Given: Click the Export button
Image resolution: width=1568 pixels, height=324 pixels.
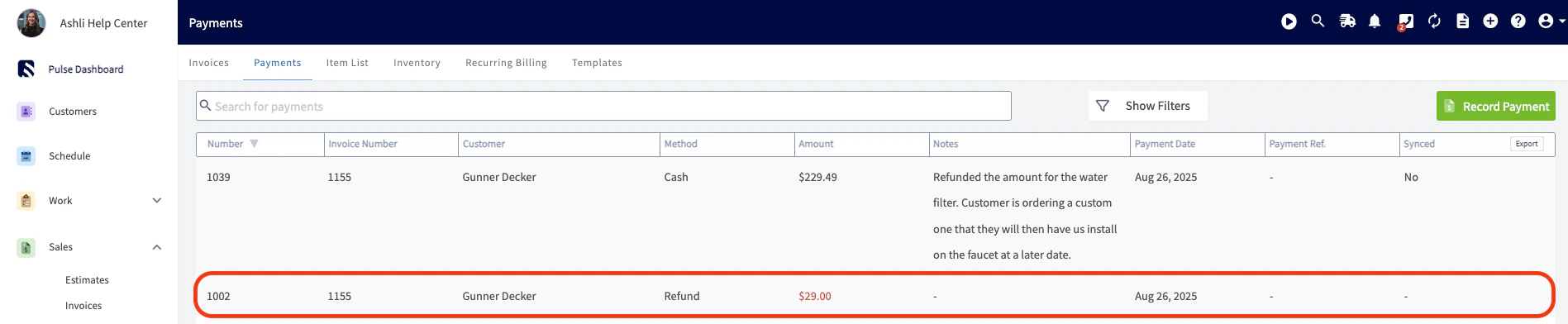Looking at the screenshot, I should tap(1527, 144).
